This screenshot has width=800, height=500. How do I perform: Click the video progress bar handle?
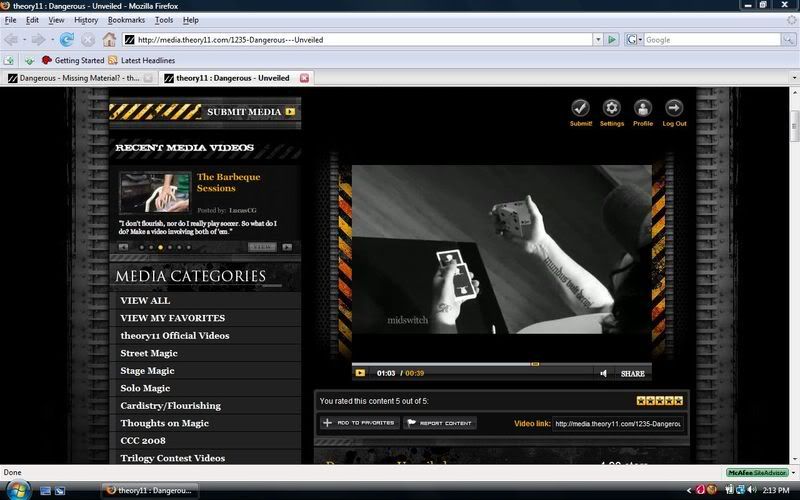tap(535, 364)
